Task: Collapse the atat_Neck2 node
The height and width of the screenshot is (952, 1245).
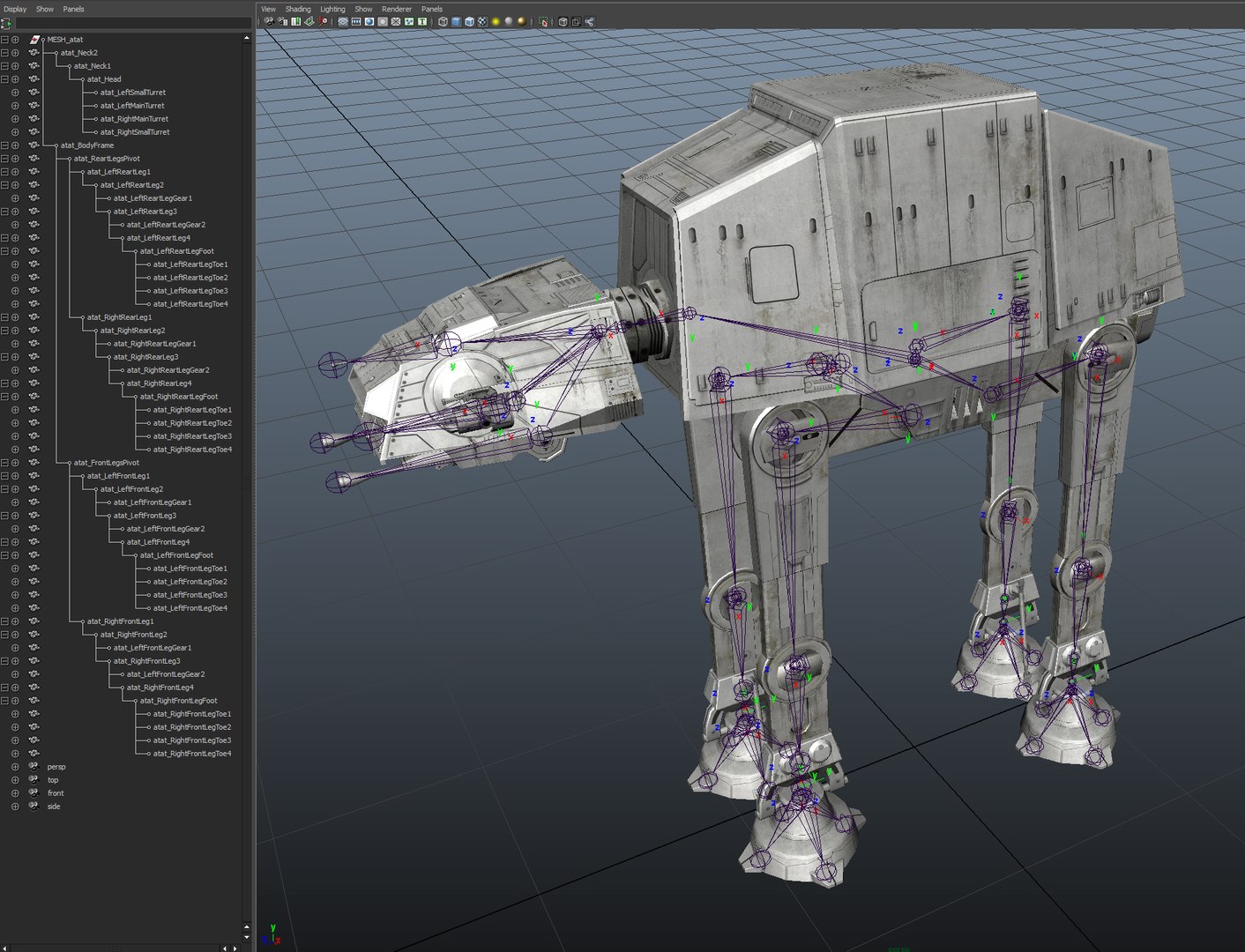Action: pos(4,53)
